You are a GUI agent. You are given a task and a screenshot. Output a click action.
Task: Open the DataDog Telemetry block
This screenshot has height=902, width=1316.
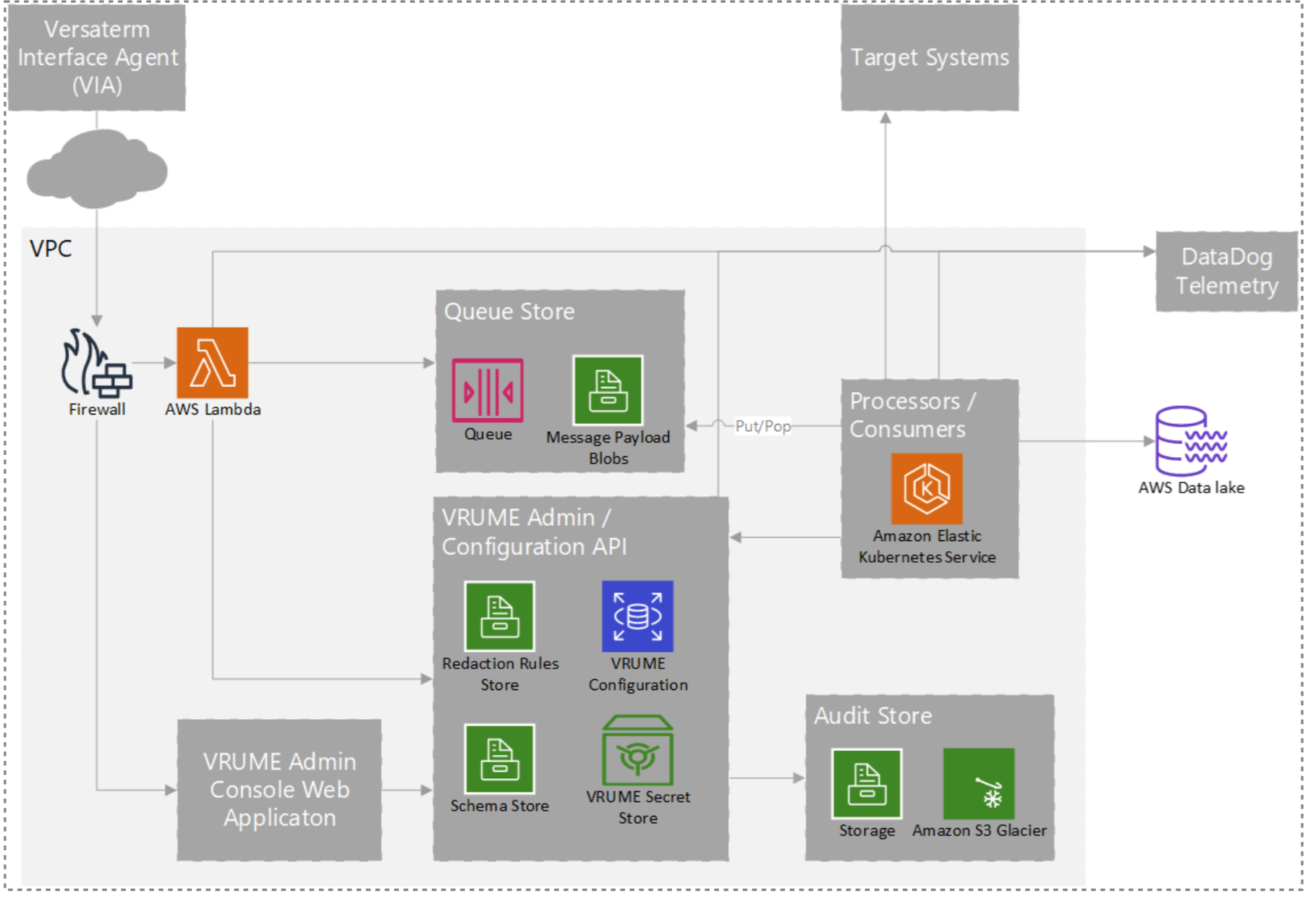pyautogui.click(x=1226, y=271)
